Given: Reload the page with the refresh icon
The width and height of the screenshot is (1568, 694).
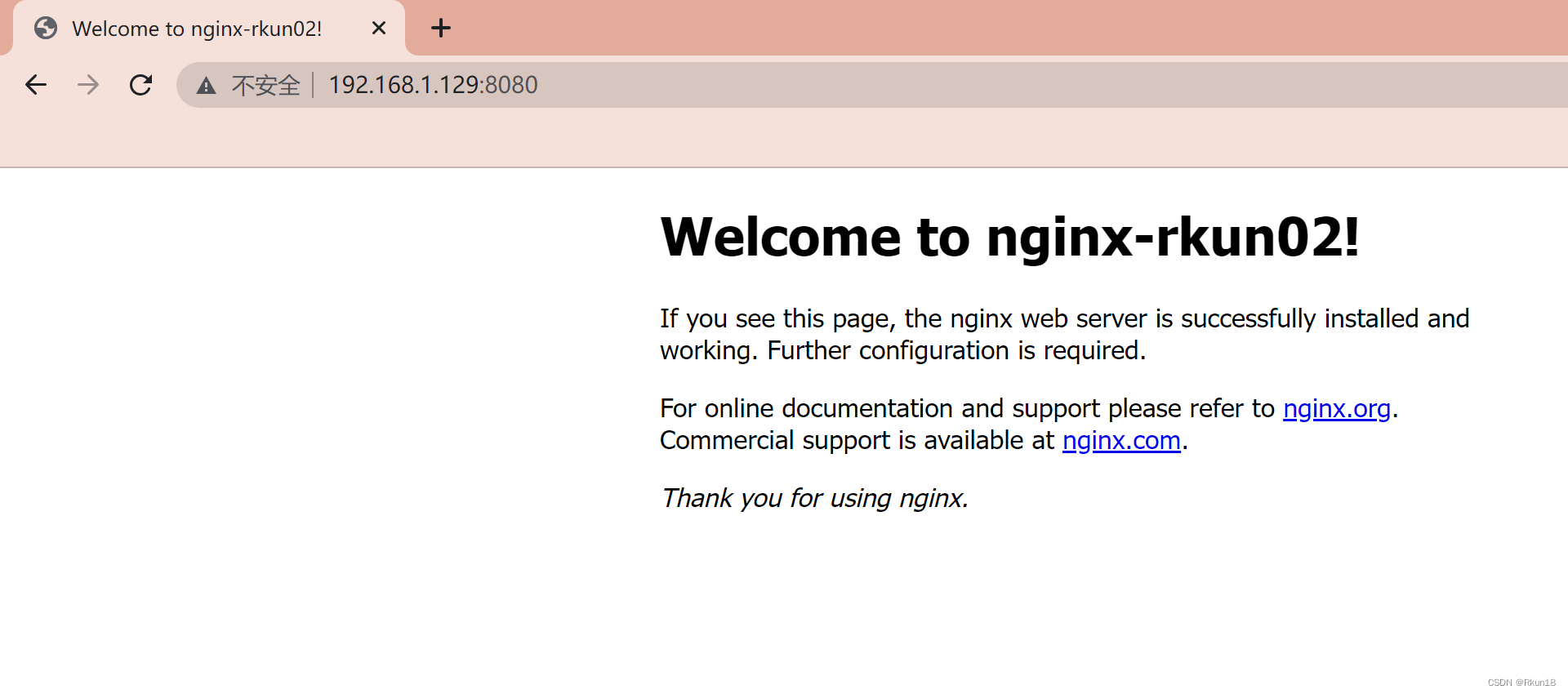Looking at the screenshot, I should point(141,85).
